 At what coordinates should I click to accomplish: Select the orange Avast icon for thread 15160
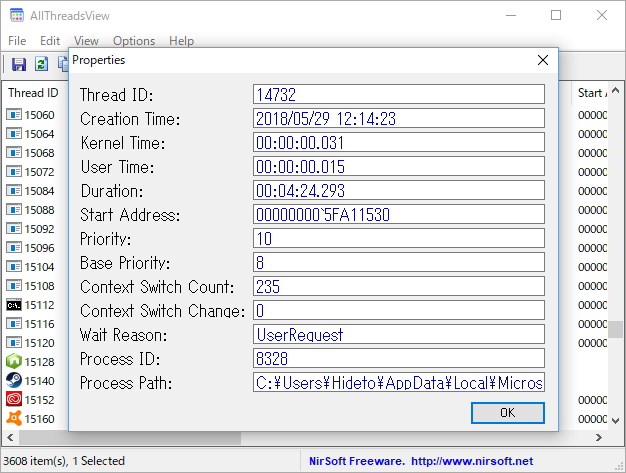tap(14, 419)
